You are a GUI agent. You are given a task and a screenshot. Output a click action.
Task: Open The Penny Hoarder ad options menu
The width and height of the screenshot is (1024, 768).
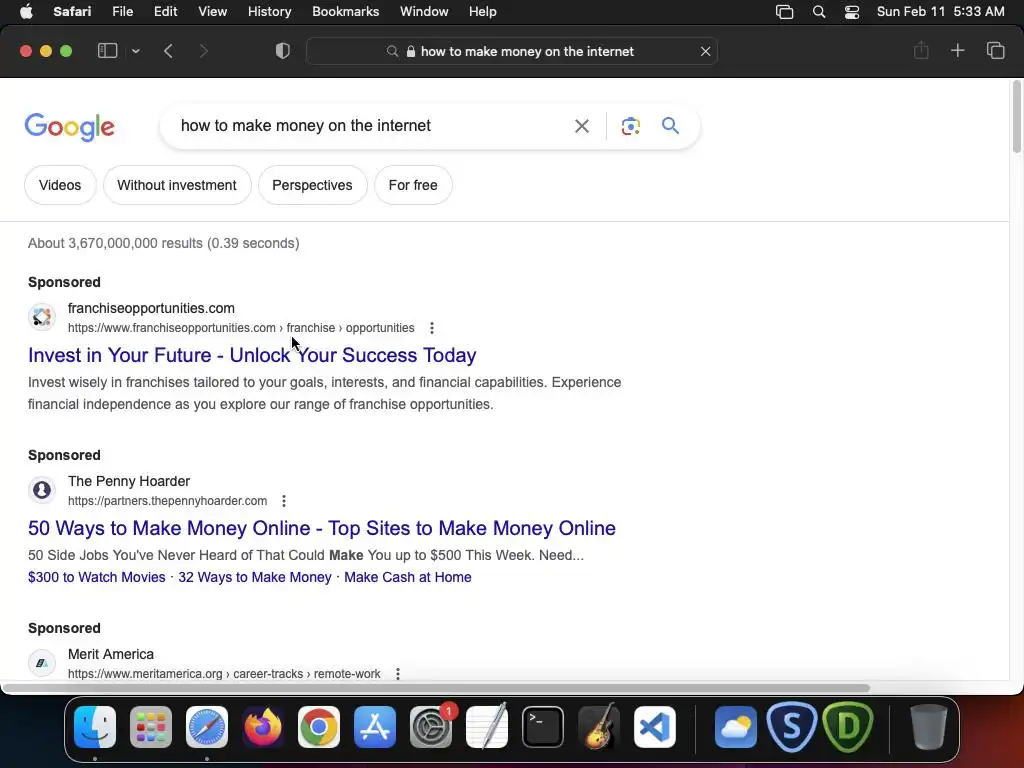coord(283,501)
